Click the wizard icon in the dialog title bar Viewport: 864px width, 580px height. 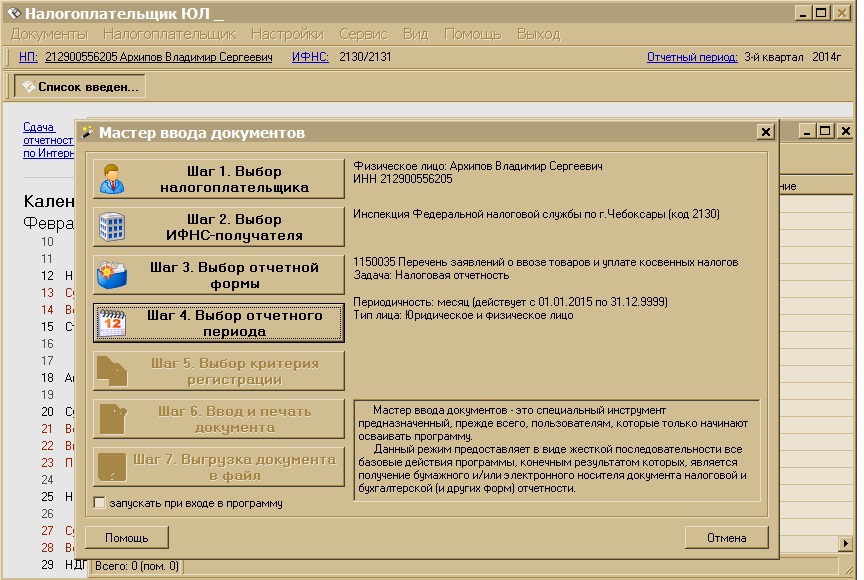tap(88, 132)
